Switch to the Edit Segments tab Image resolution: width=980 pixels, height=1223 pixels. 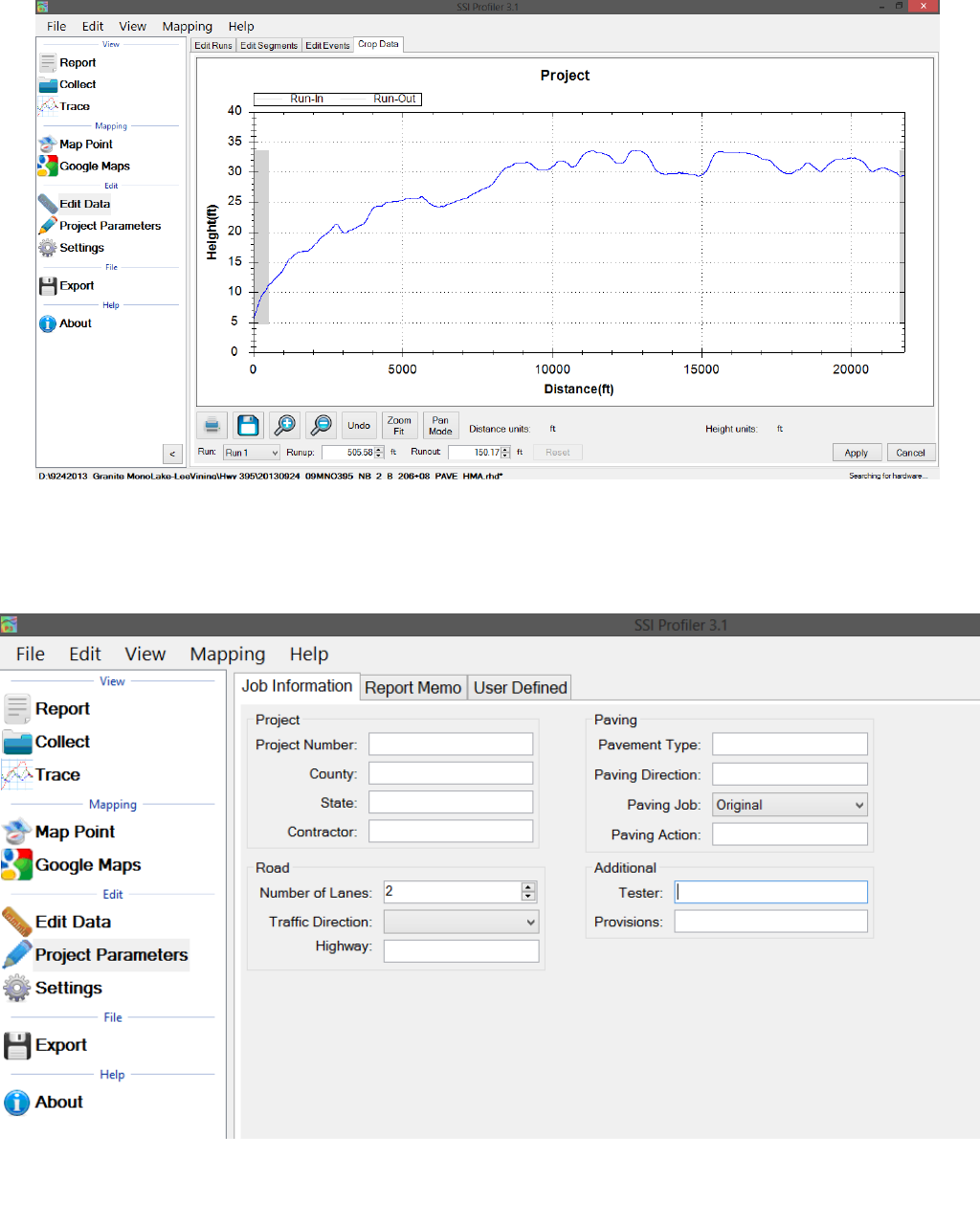269,45
